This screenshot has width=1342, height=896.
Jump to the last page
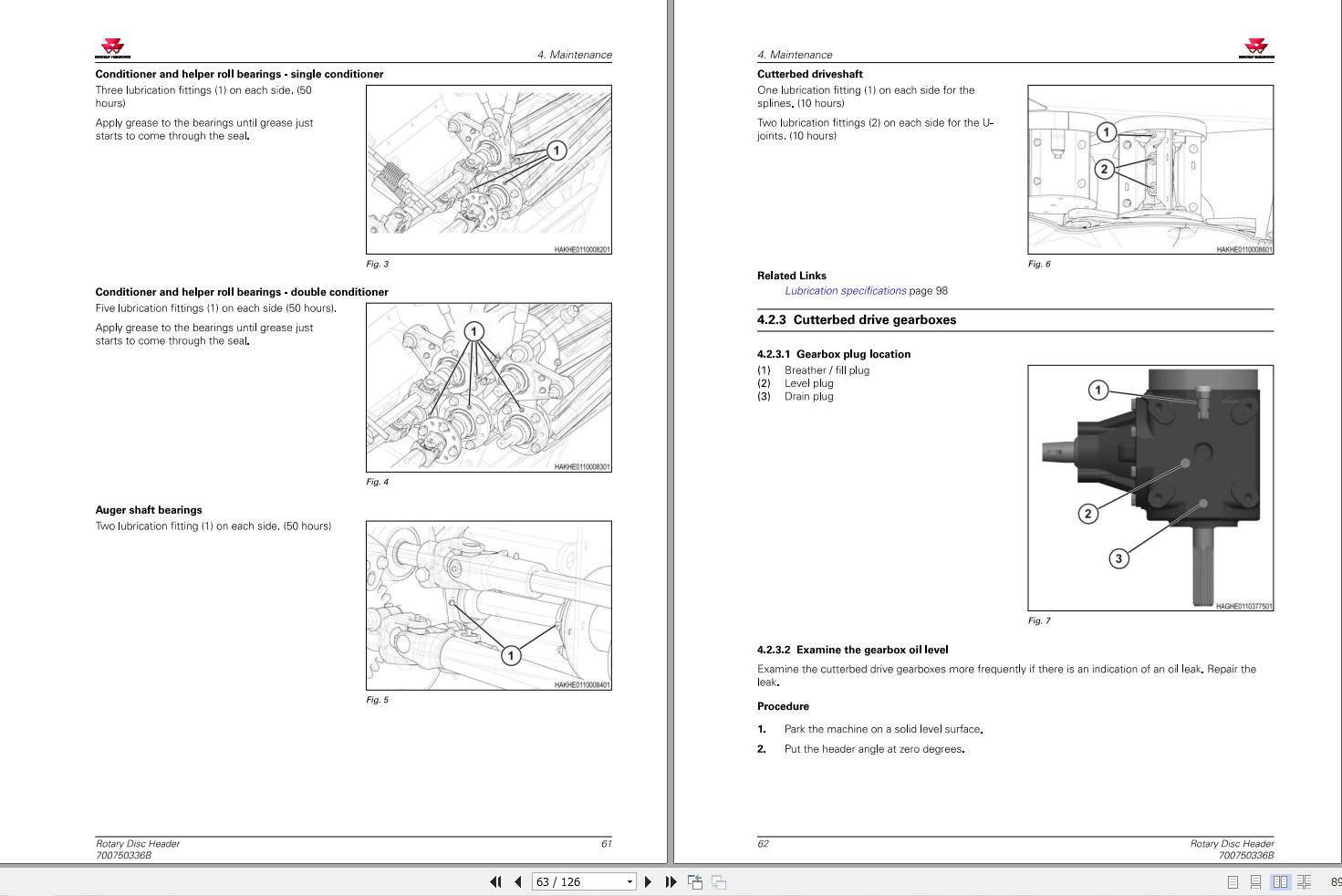pyautogui.click(x=671, y=881)
